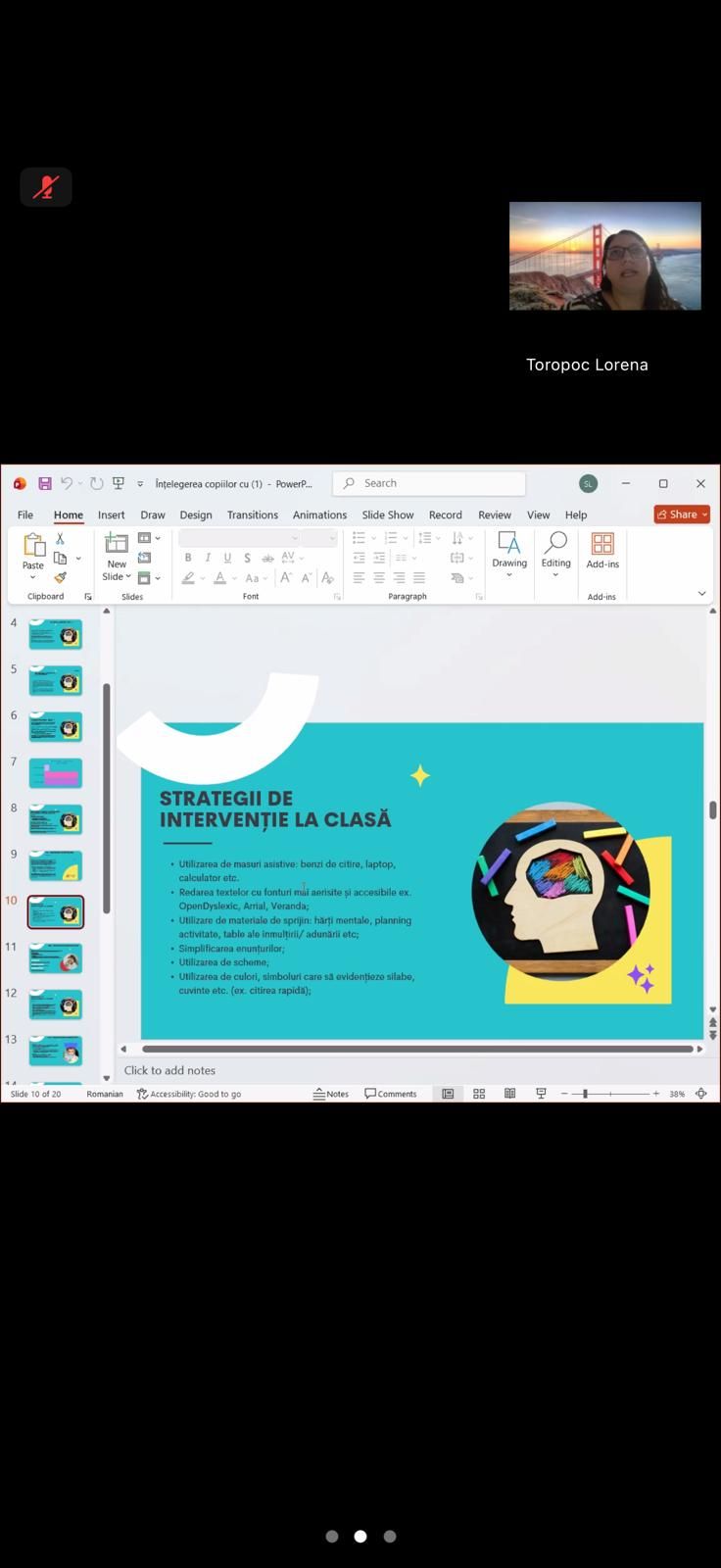Select slide 11 thumbnail
Screen dimensions: 721x1568
point(56,958)
